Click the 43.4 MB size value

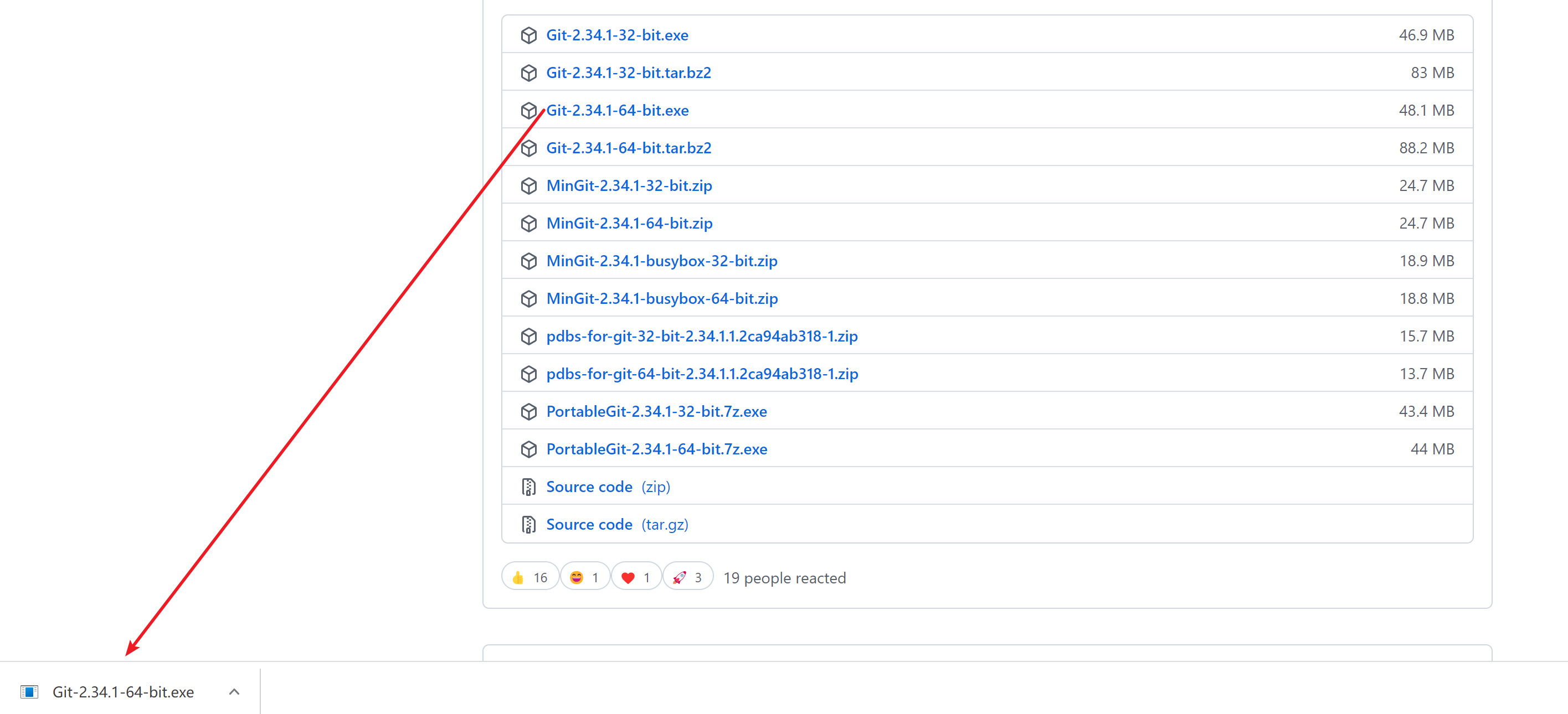coord(1426,412)
